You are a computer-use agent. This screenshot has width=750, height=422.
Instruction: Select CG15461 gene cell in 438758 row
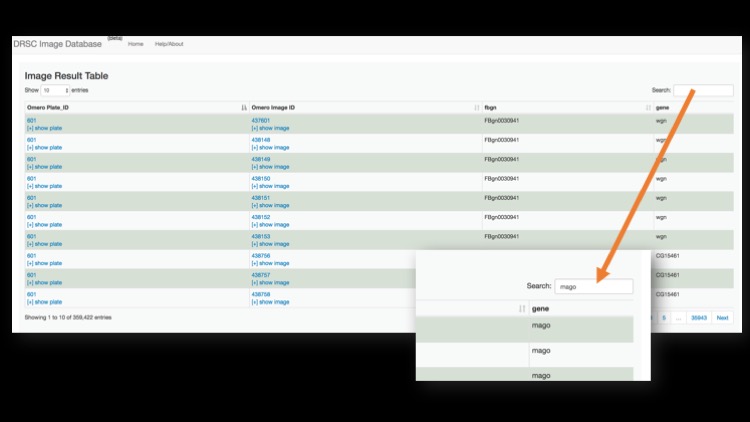coord(668,294)
